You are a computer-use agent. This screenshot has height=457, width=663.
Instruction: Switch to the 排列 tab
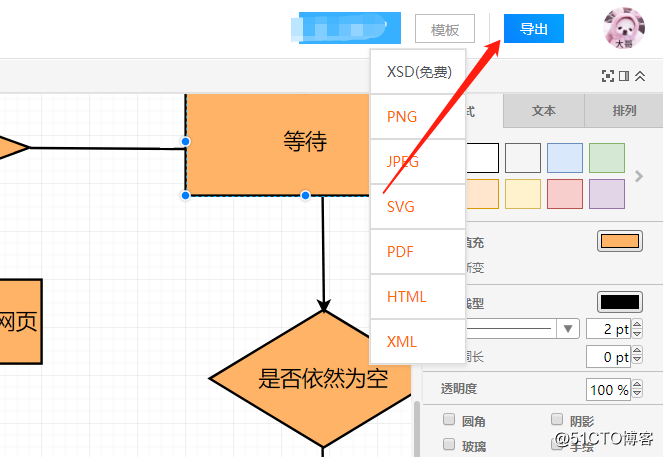click(624, 111)
